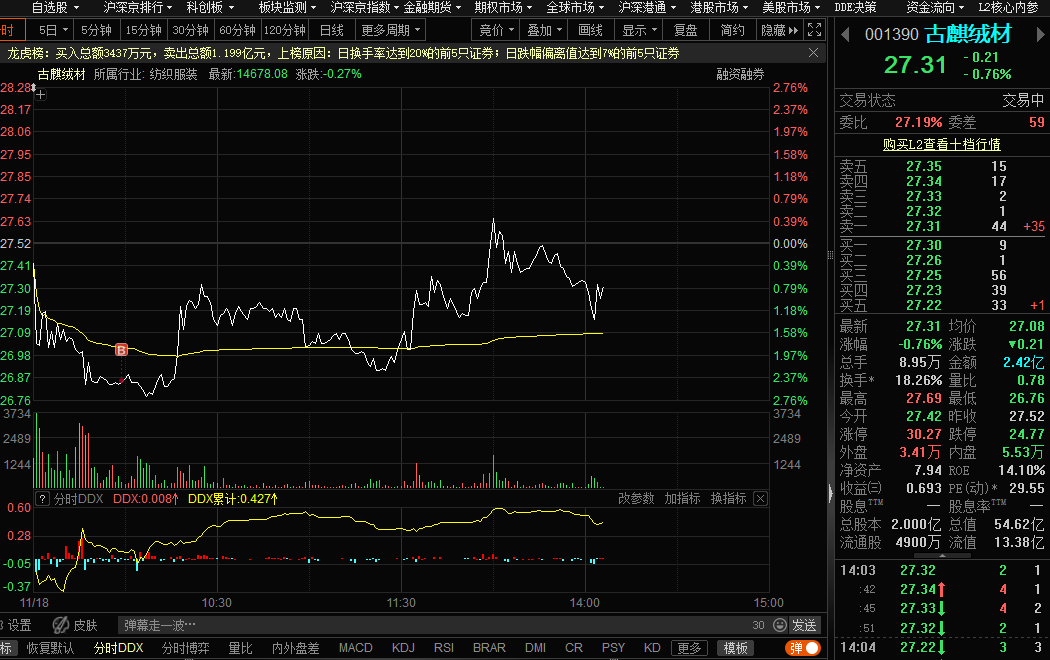This screenshot has height=660, width=1050.
Task: Click 发送 to send danmaku
Action: pyautogui.click(x=804, y=625)
